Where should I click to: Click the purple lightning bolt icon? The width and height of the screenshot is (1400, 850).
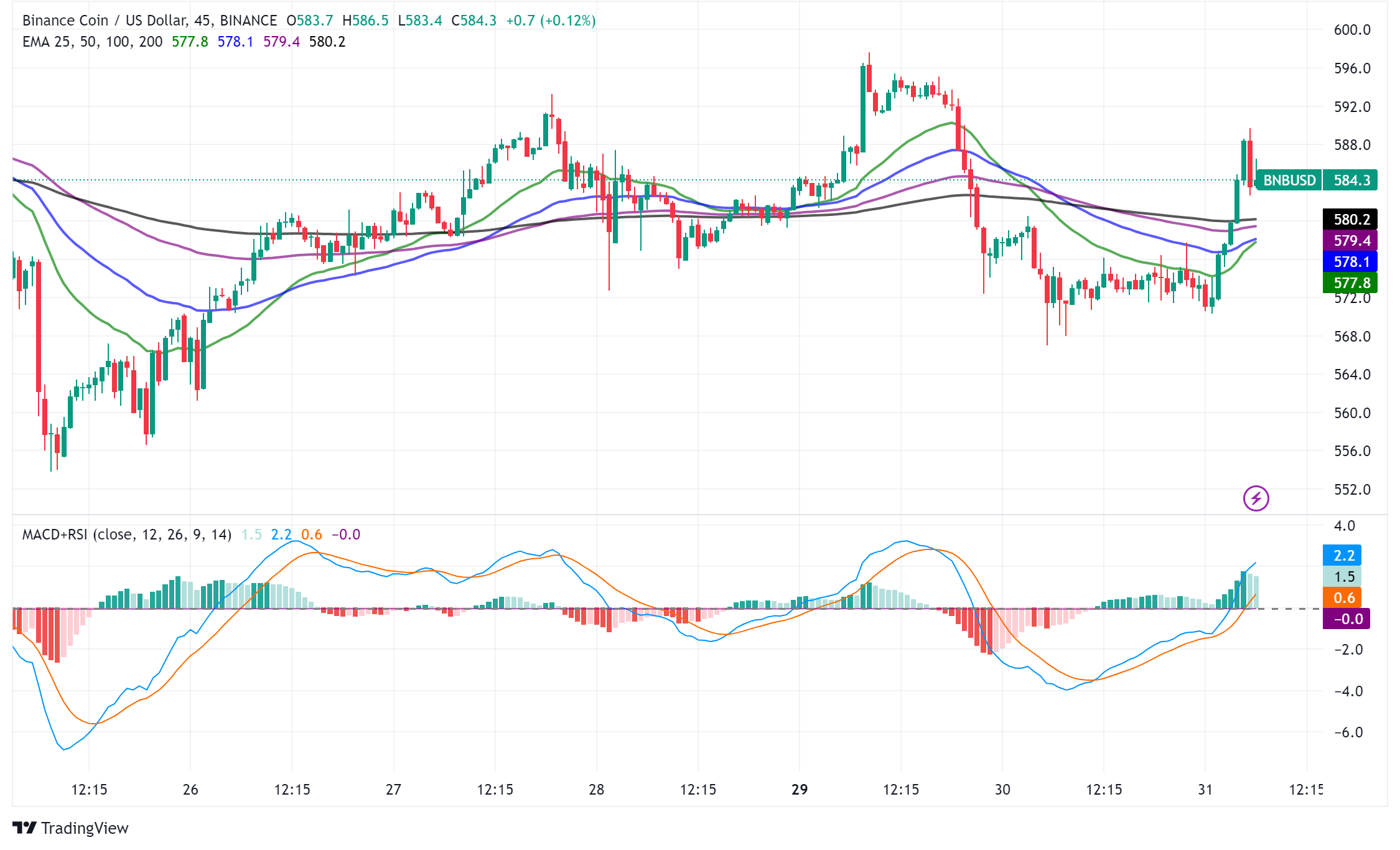(1256, 498)
